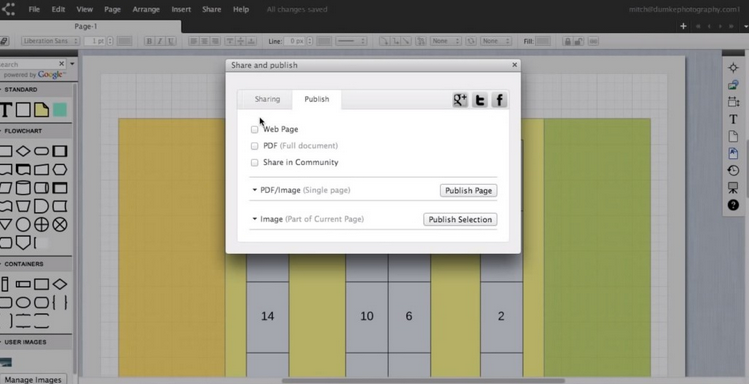The height and width of the screenshot is (384, 750).
Task: Select the teal color block shape
Action: pos(60,110)
